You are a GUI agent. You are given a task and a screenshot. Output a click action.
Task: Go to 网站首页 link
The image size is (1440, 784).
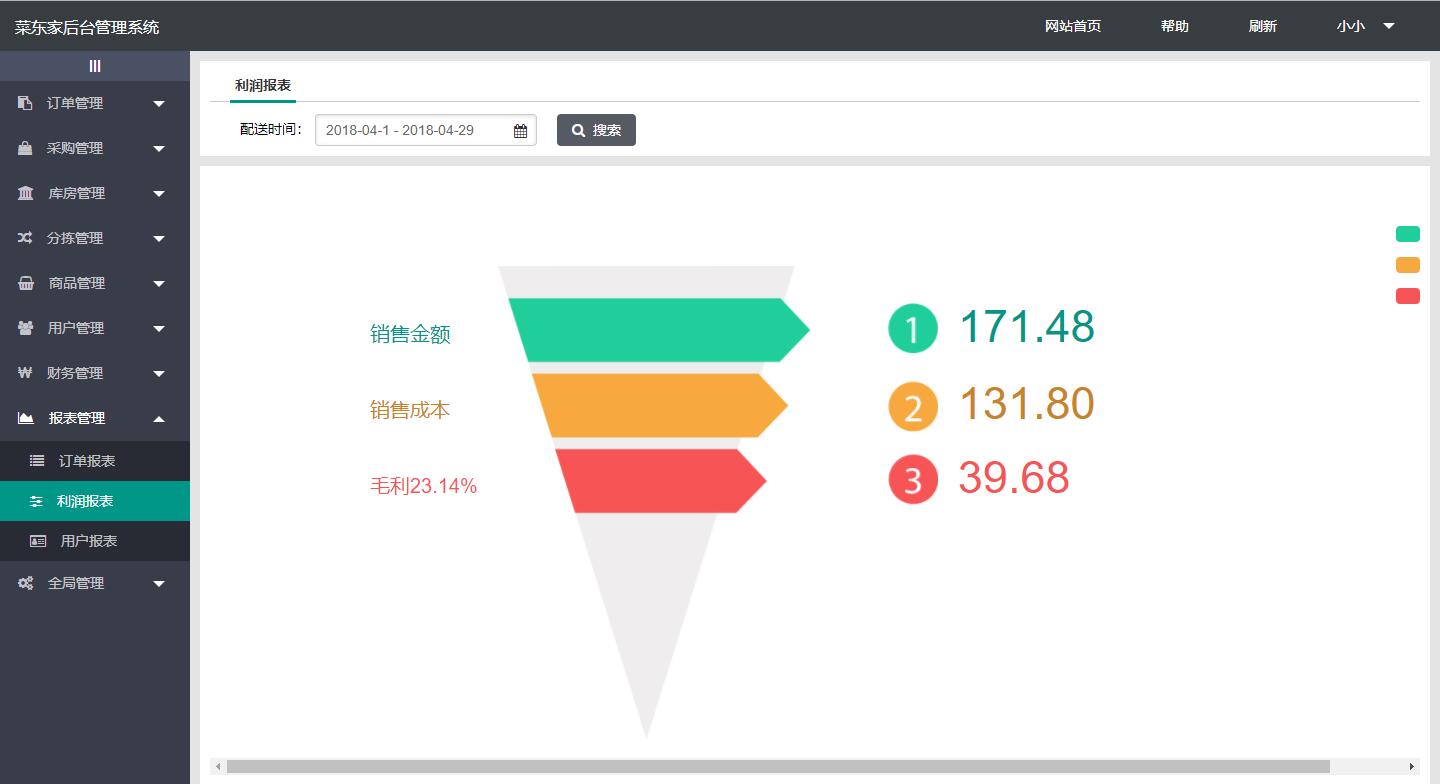(x=1072, y=26)
